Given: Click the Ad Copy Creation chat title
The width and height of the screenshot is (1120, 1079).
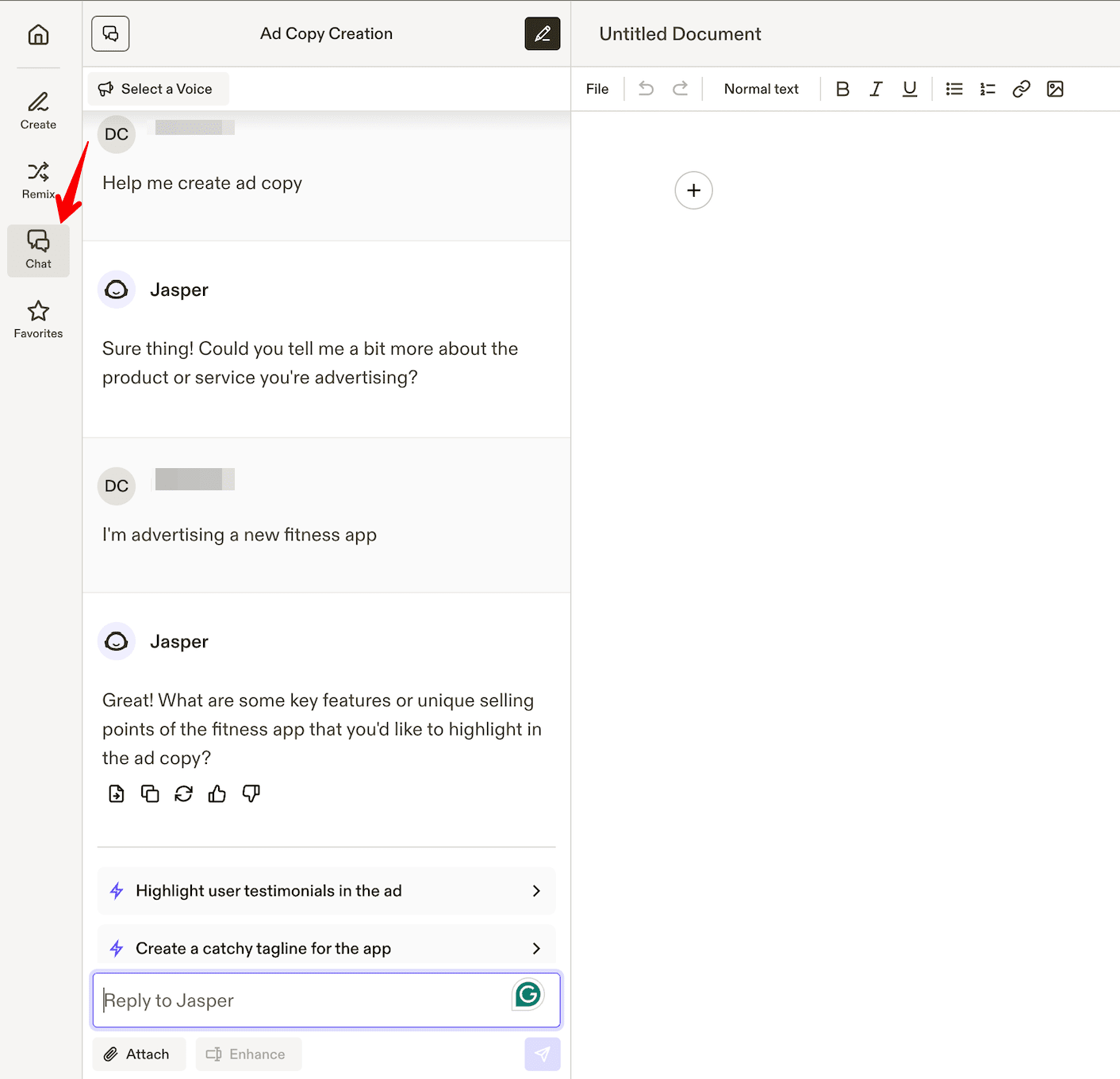Looking at the screenshot, I should pyautogui.click(x=326, y=33).
